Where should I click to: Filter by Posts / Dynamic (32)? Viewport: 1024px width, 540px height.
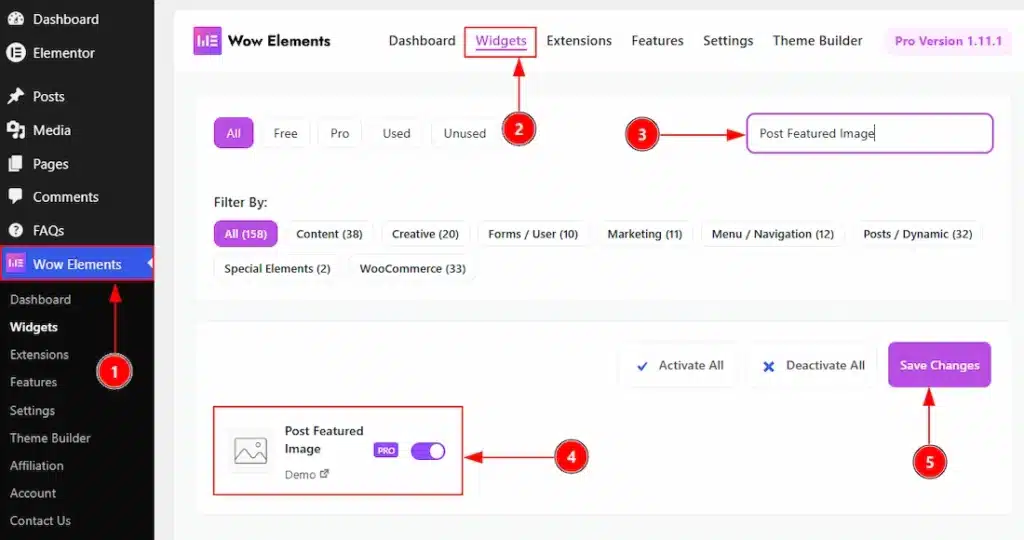pos(918,234)
